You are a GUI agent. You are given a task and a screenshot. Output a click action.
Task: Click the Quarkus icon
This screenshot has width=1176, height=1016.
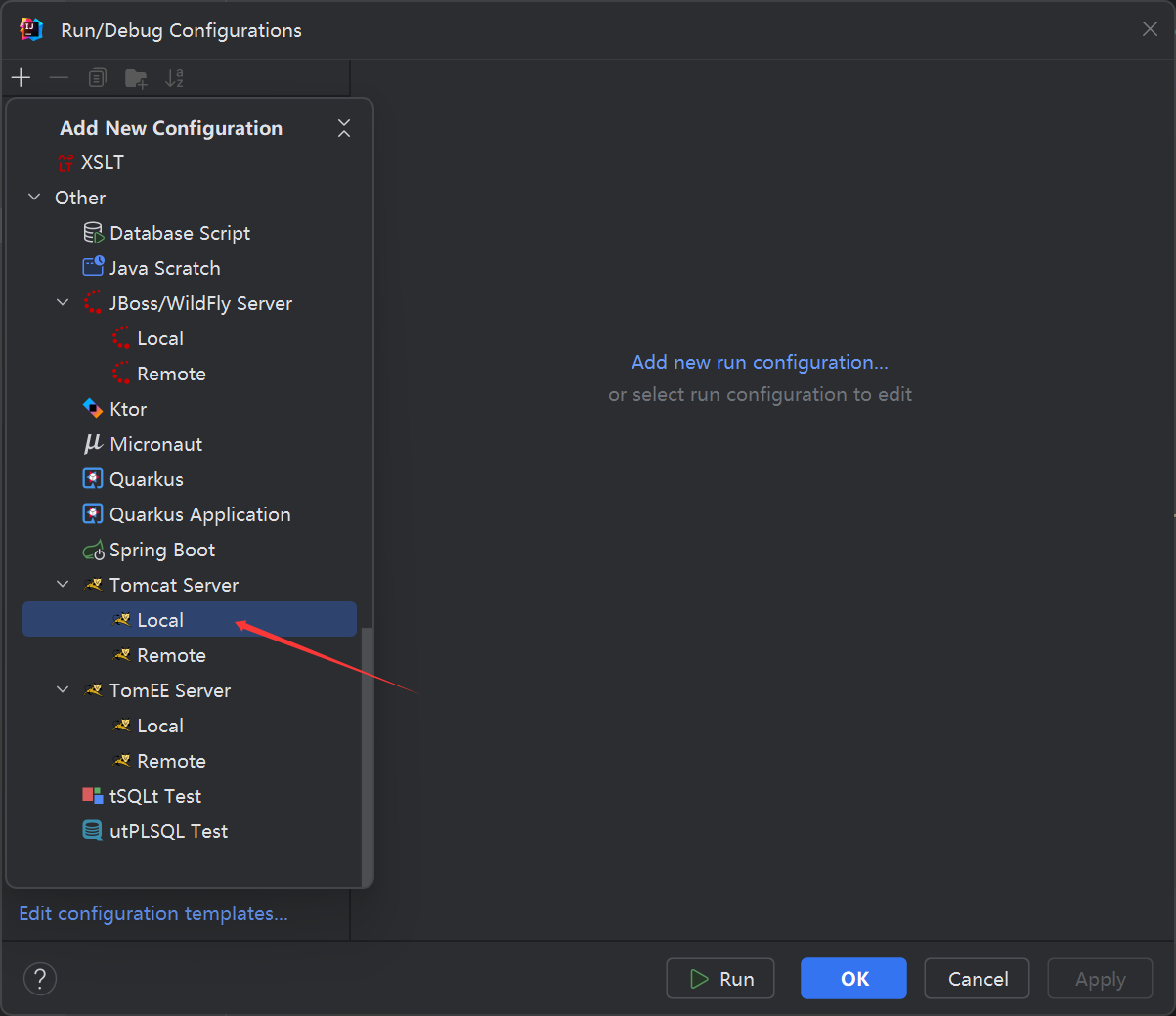[x=93, y=479]
